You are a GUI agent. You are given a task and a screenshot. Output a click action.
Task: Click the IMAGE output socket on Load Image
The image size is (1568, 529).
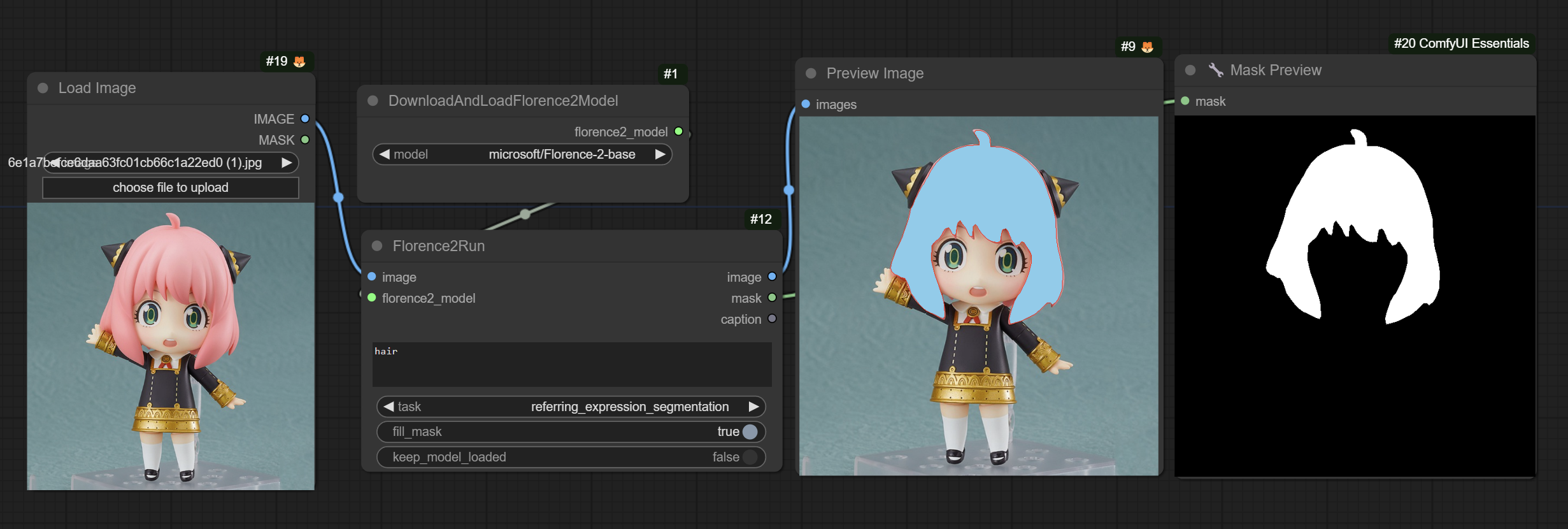point(305,119)
